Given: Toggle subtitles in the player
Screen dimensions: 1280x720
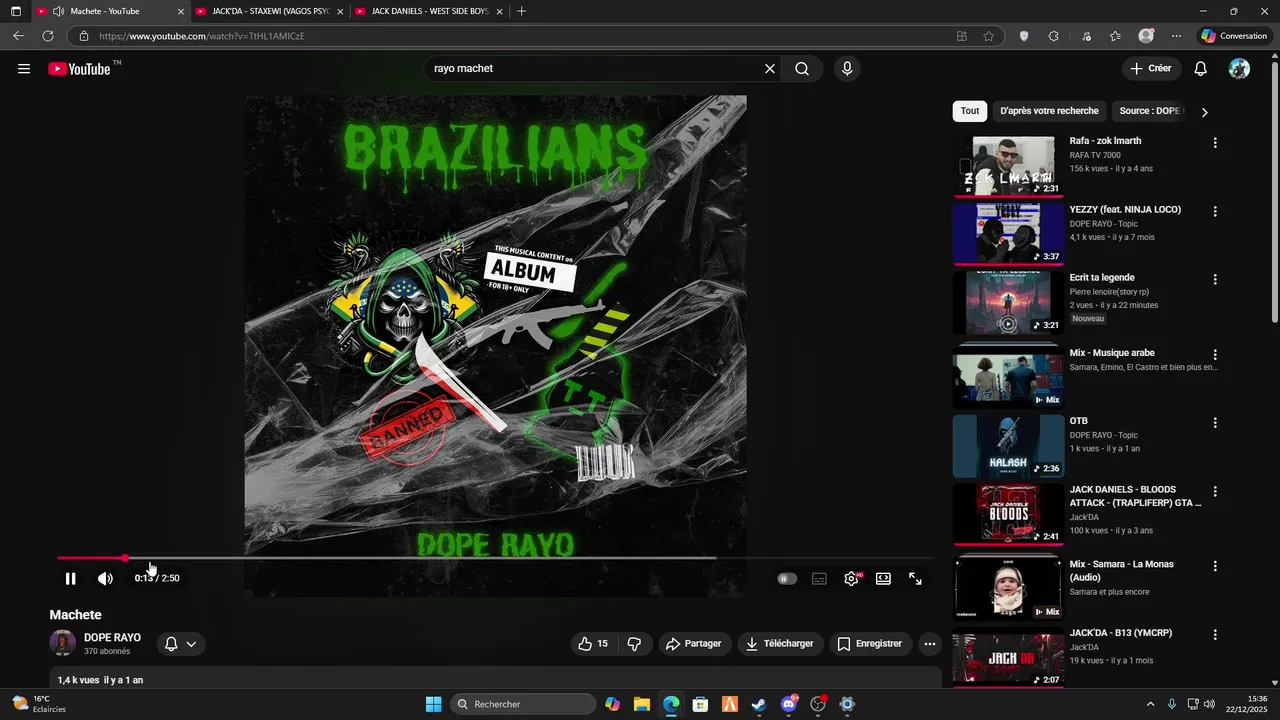Looking at the screenshot, I should tap(819, 579).
